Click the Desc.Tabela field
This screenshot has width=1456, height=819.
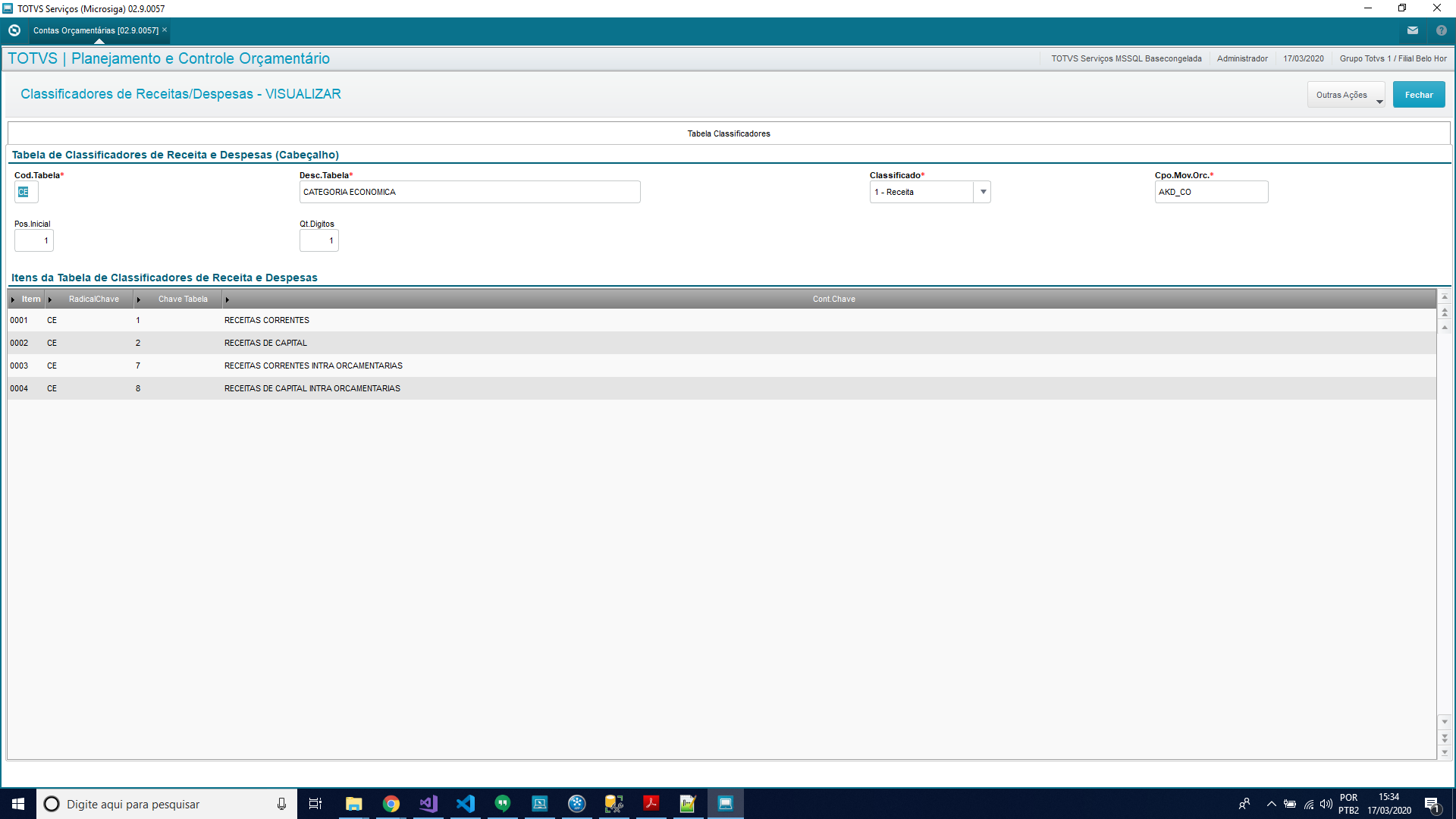tap(469, 192)
